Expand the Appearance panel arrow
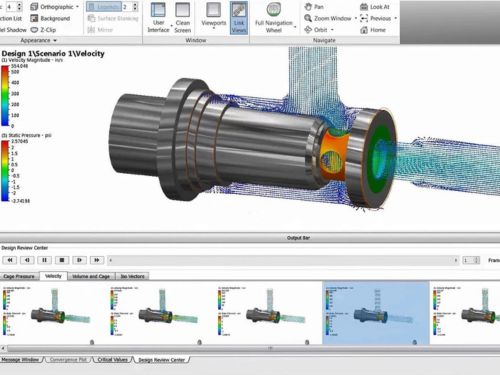This screenshot has height=375, width=500. point(55,40)
